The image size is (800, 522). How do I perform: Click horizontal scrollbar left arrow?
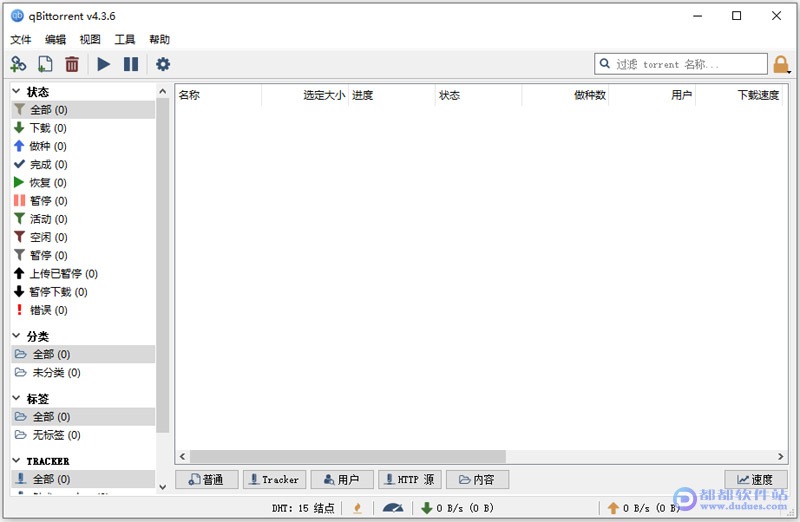pyautogui.click(x=183, y=456)
